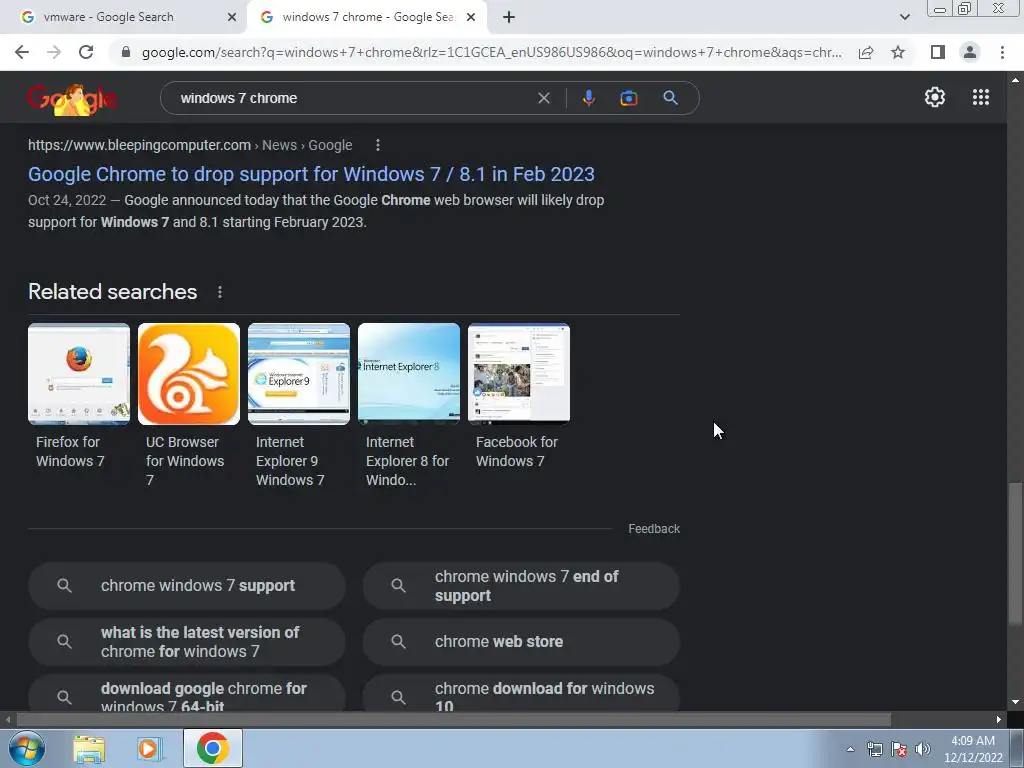Click the scroll-right arrow
Screen dimensions: 1024x768
click(999, 720)
